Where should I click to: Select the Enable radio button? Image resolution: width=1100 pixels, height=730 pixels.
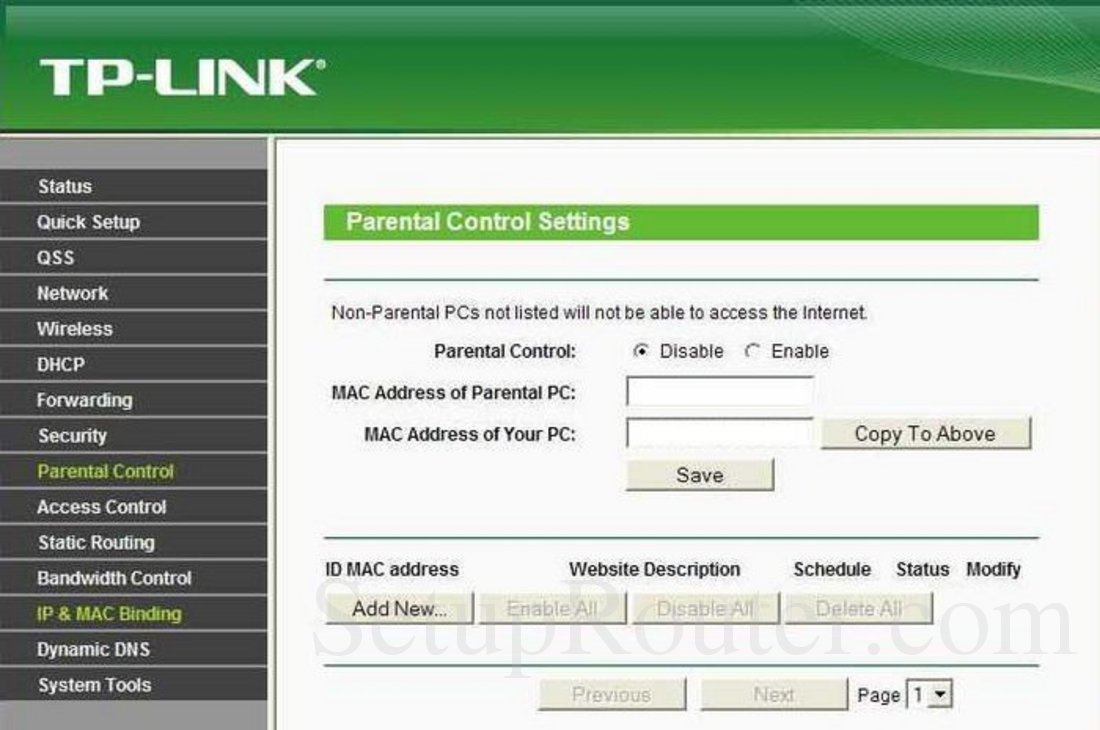[752, 351]
